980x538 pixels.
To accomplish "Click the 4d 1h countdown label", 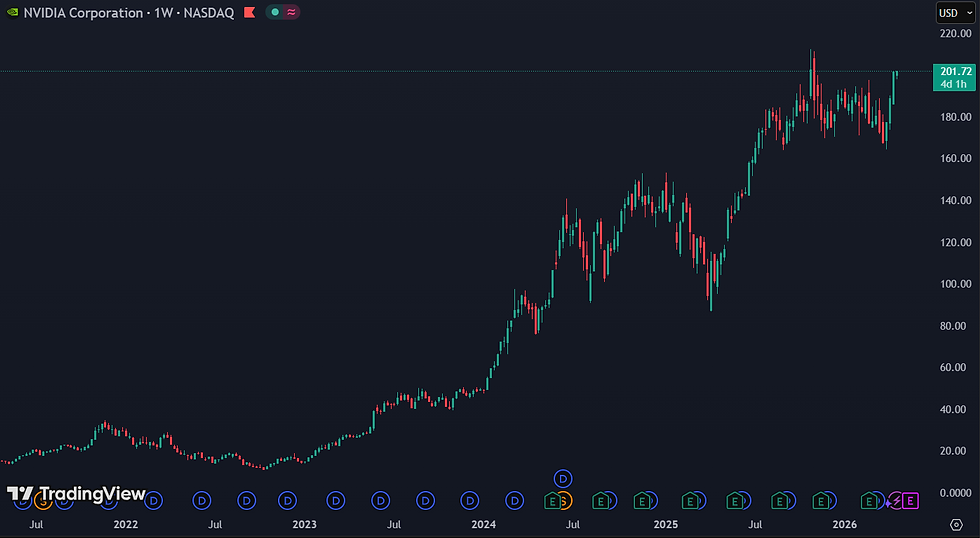I will (x=954, y=84).
